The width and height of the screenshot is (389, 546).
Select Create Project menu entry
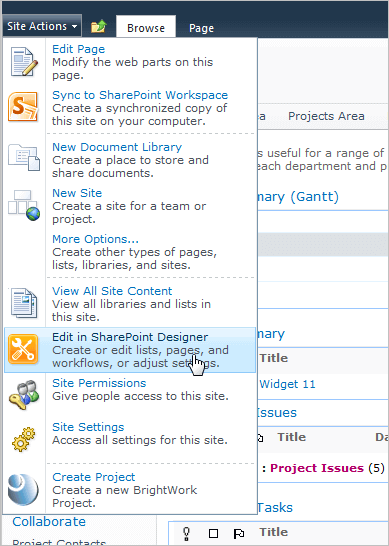click(x=130, y=490)
